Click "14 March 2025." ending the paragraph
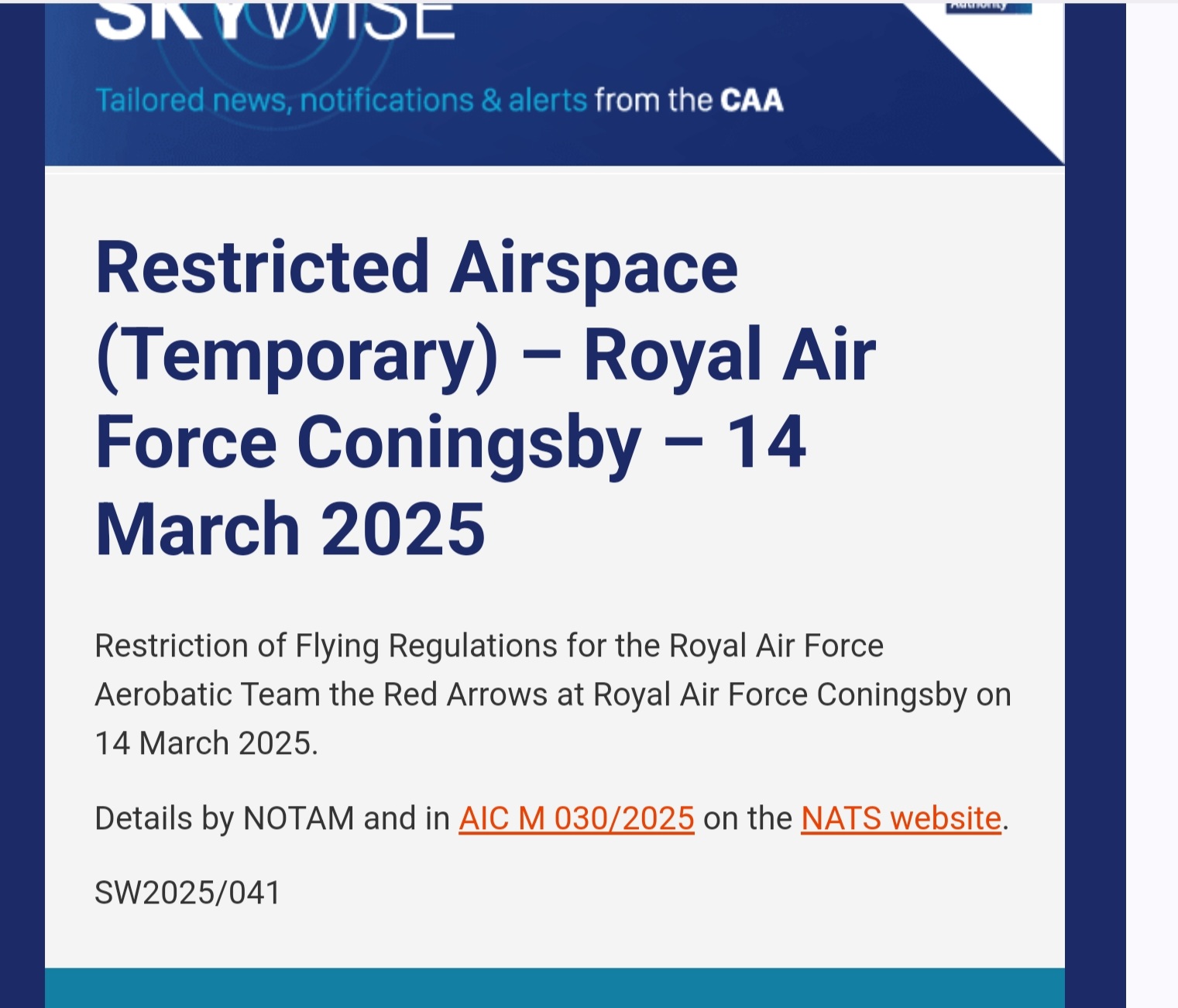 pos(206,743)
